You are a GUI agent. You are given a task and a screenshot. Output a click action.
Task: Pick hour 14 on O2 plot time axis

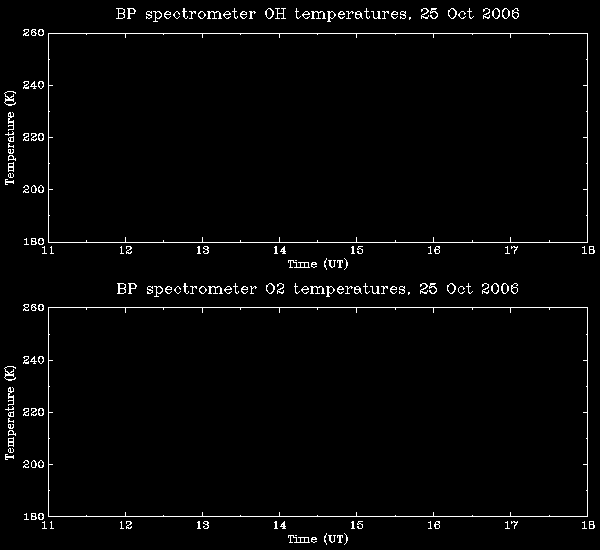(280, 525)
